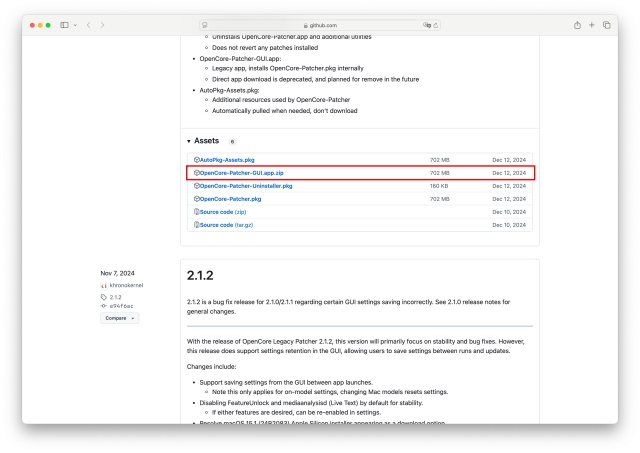Click the translate icon in address bar
Screen dimensions: 640x453
tap(427, 24)
